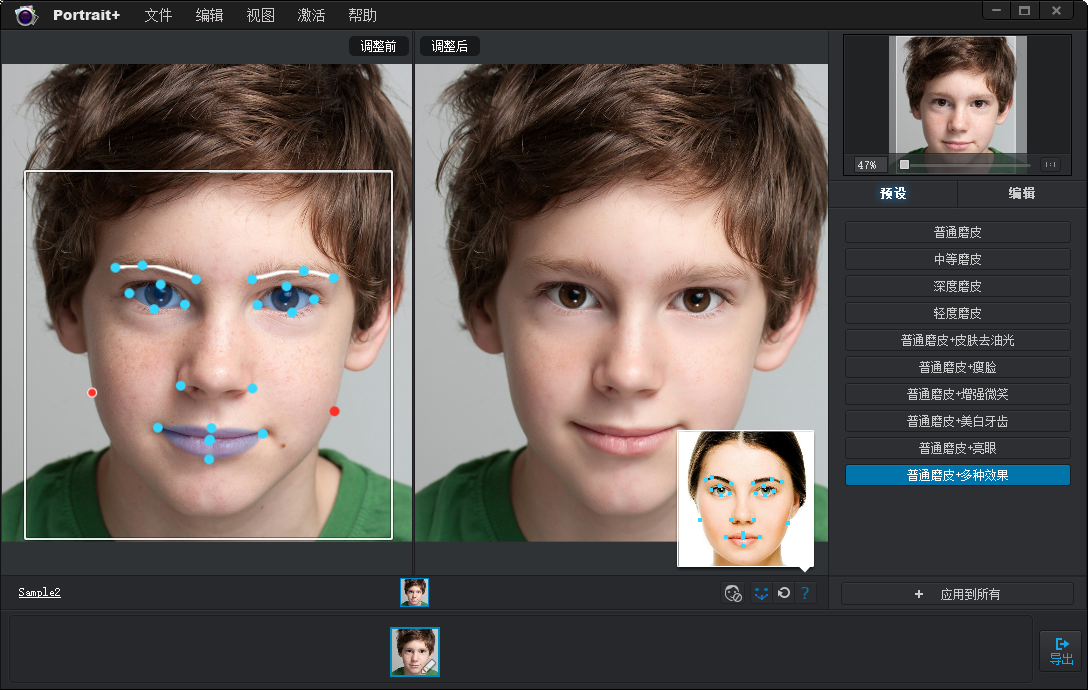
Task: Select the photo thumbnail in bottom filmstrip
Action: (415, 652)
